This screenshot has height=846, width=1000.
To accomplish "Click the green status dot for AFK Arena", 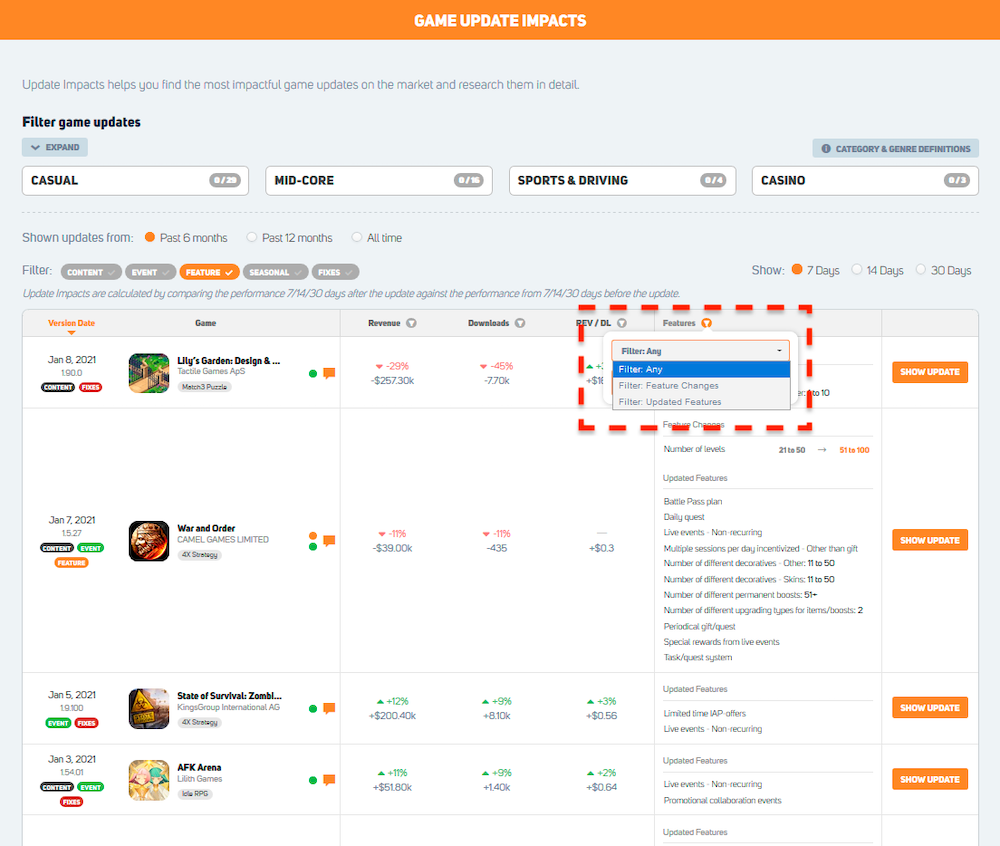I will click(313, 780).
